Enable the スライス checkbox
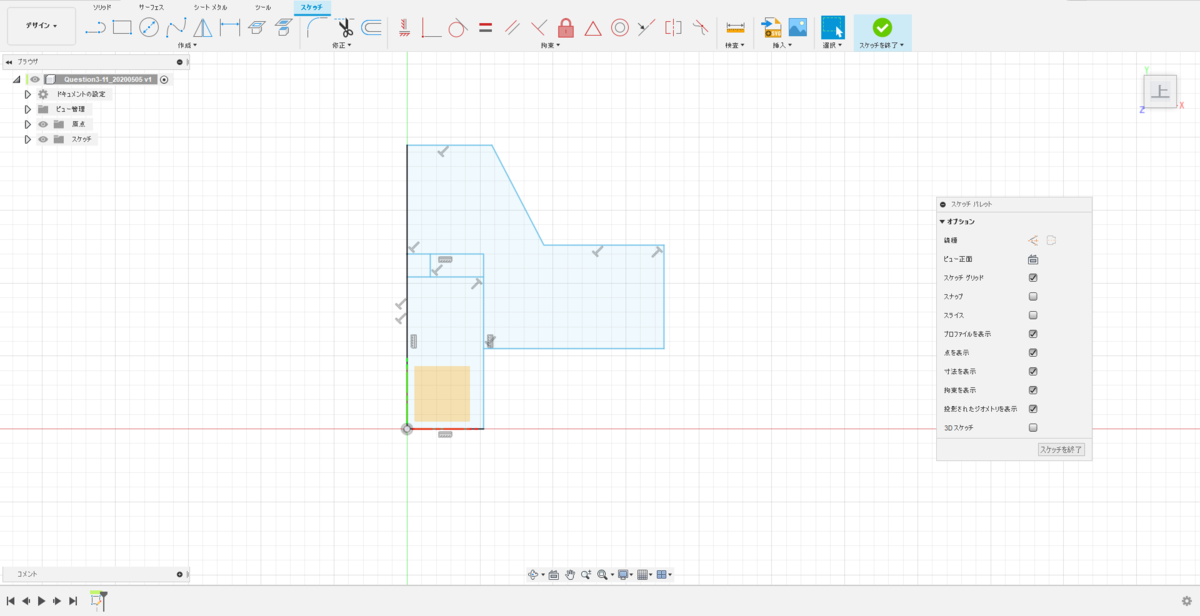 (1033, 315)
